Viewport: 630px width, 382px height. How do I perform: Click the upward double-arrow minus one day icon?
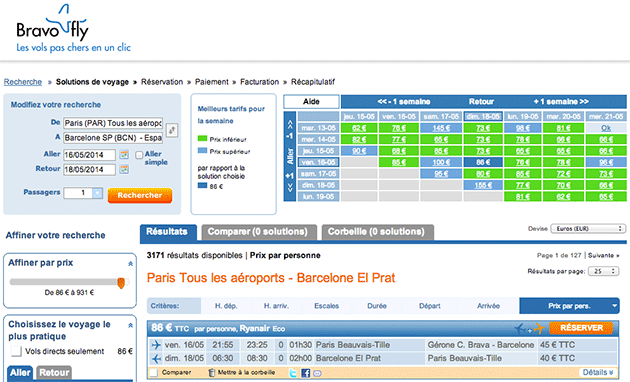tap(290, 125)
